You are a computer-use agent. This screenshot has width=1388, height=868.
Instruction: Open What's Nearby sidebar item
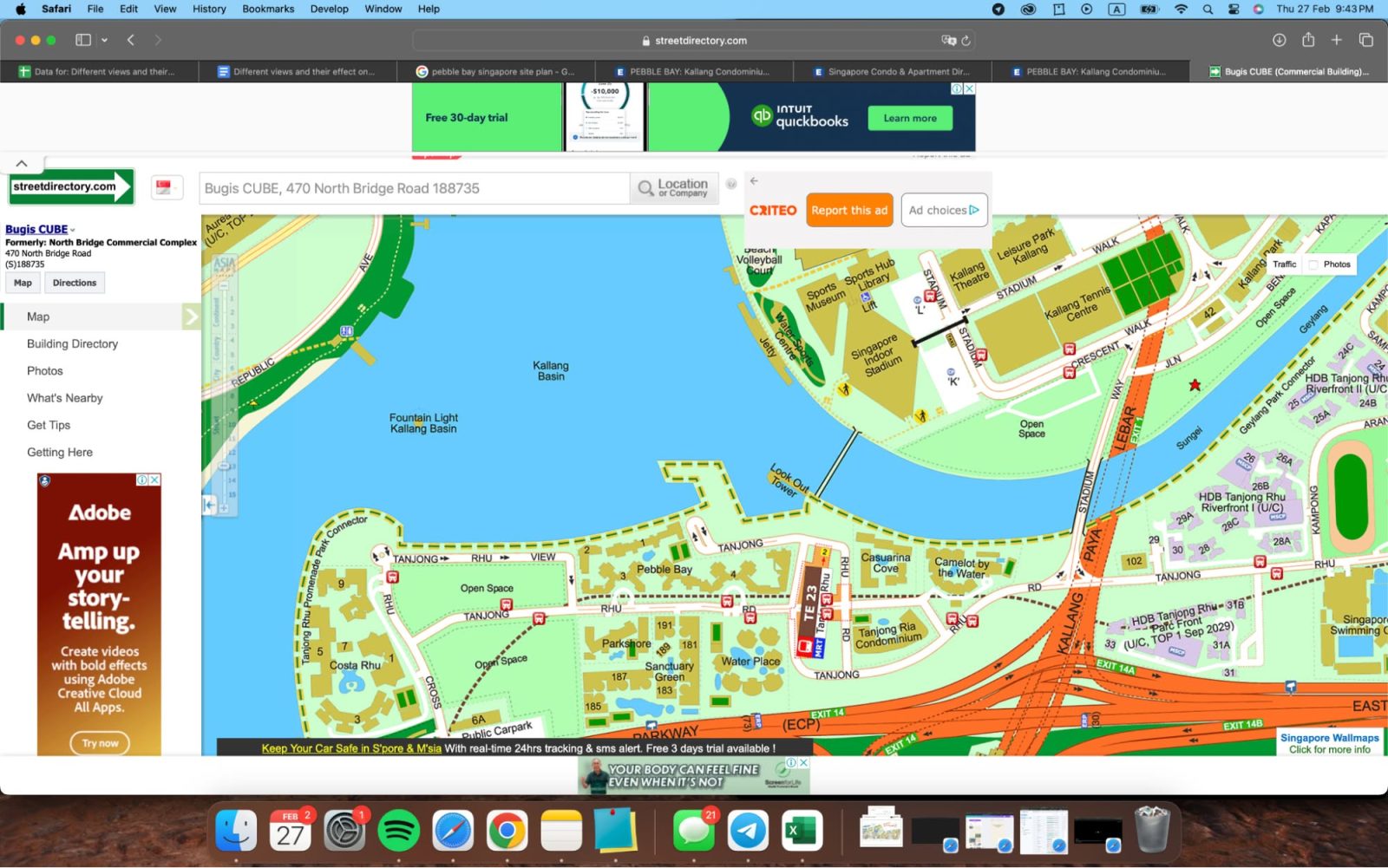coord(65,398)
